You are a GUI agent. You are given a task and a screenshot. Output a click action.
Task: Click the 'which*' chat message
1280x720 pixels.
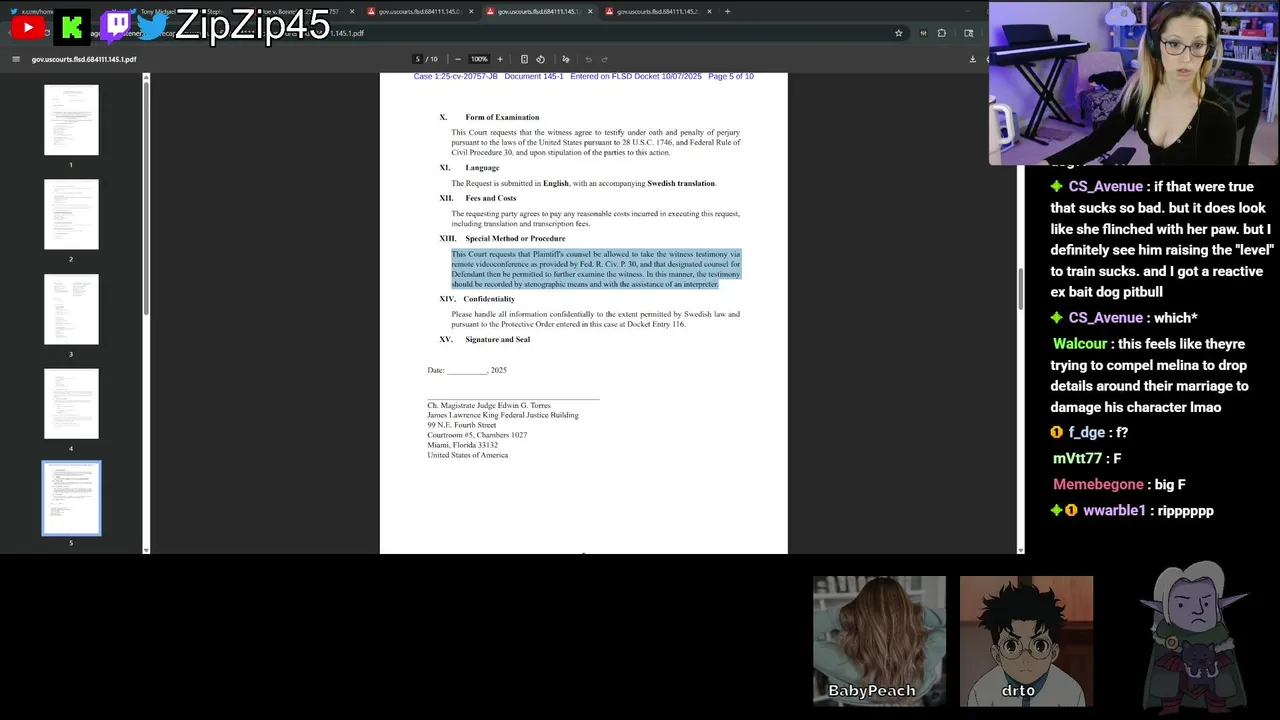click(1175, 318)
